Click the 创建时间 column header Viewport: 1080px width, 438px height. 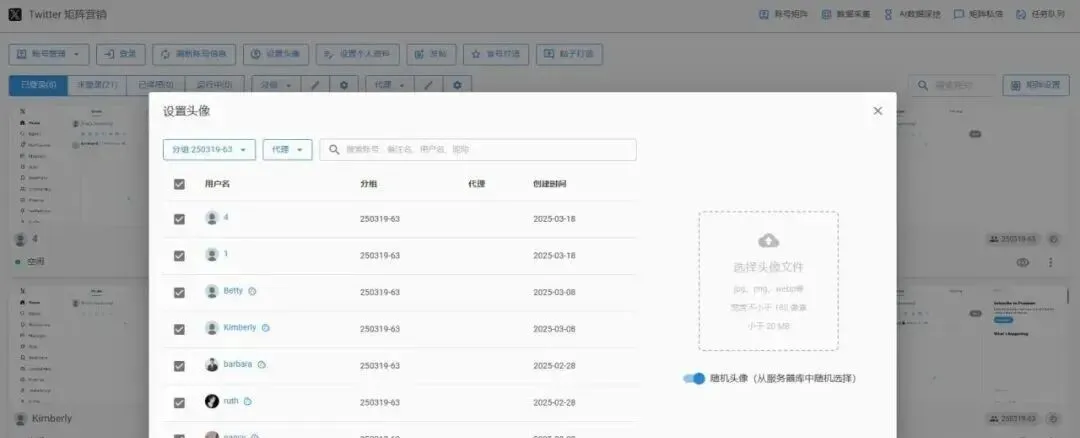pyautogui.click(x=550, y=184)
